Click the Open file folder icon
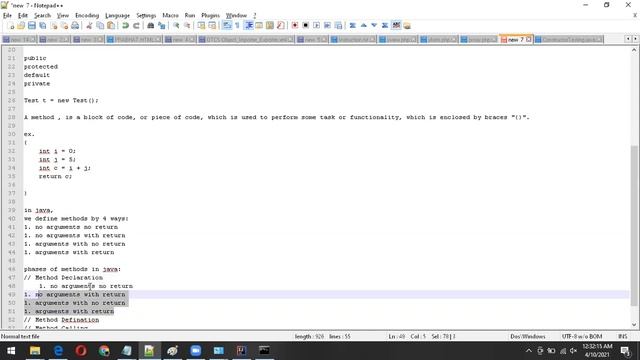The image size is (640, 360). 21,26
